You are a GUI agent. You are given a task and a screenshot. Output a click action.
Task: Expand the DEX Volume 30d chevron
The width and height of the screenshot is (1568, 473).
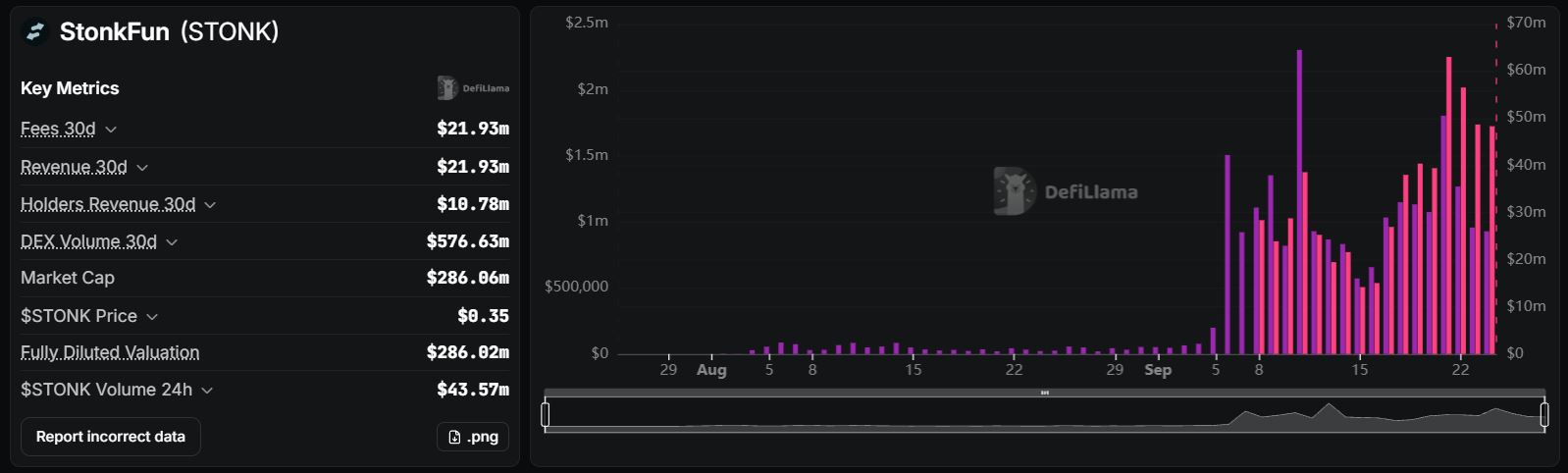[172, 242]
